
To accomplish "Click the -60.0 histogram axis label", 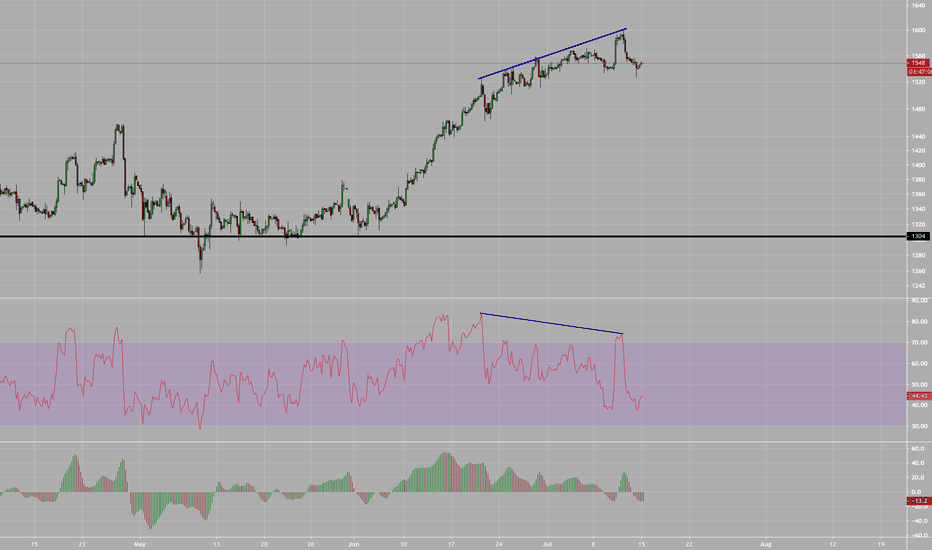I will click(918, 535).
